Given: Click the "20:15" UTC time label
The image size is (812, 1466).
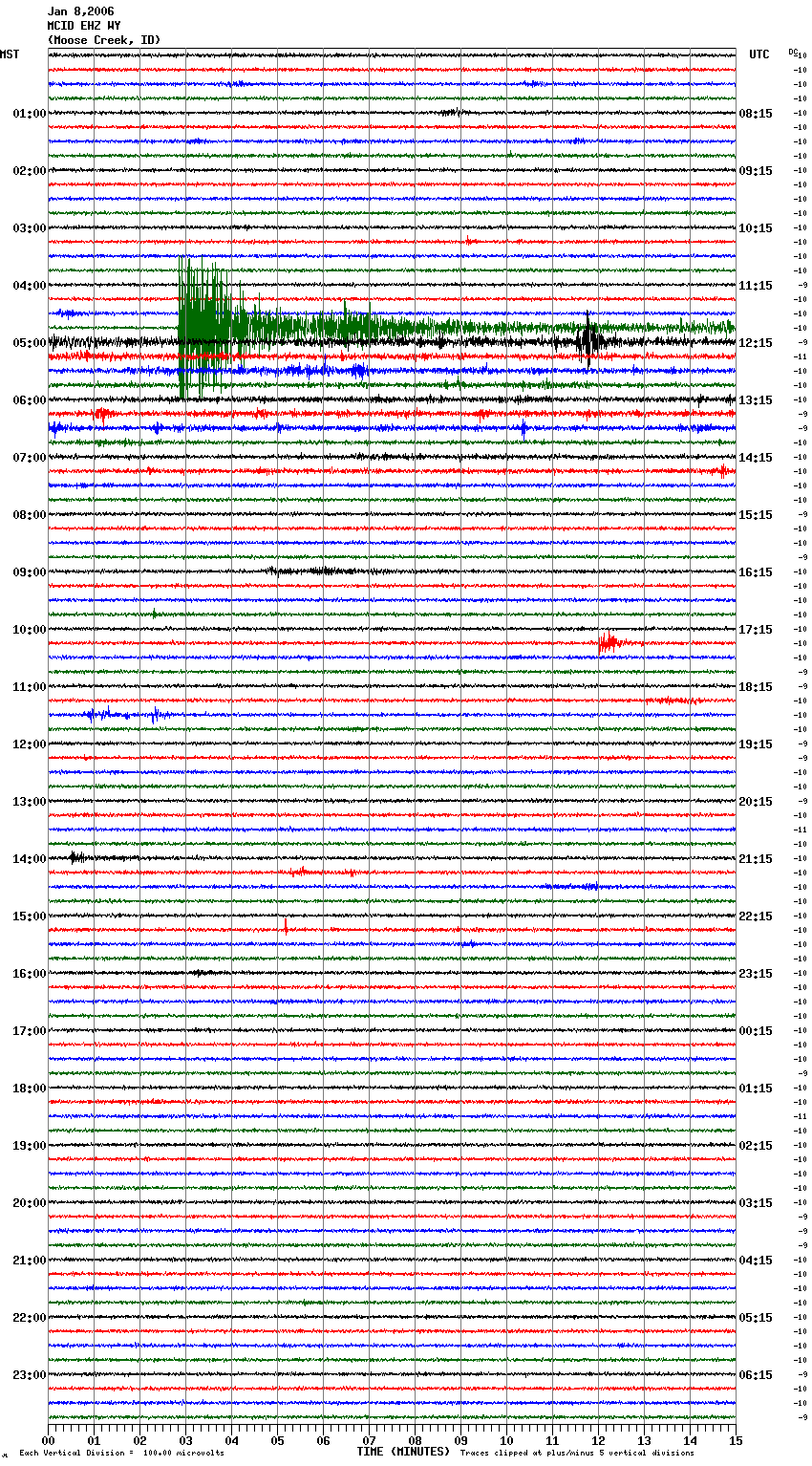Looking at the screenshot, I should pyautogui.click(x=756, y=802).
